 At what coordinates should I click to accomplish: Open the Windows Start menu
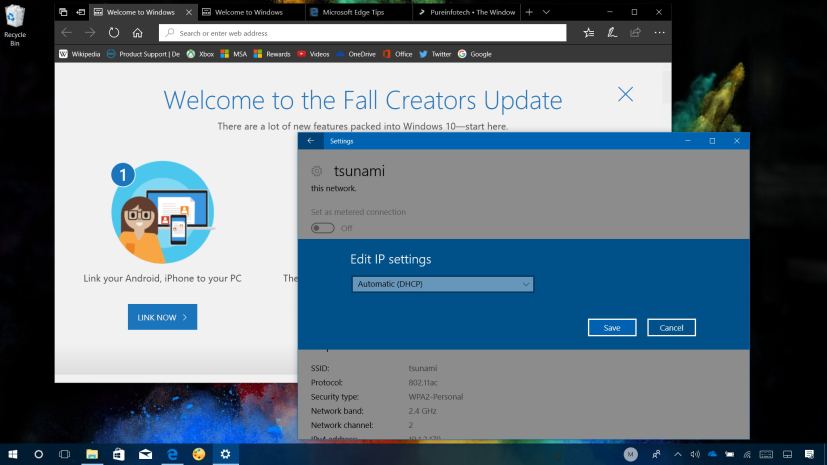pos(13,454)
